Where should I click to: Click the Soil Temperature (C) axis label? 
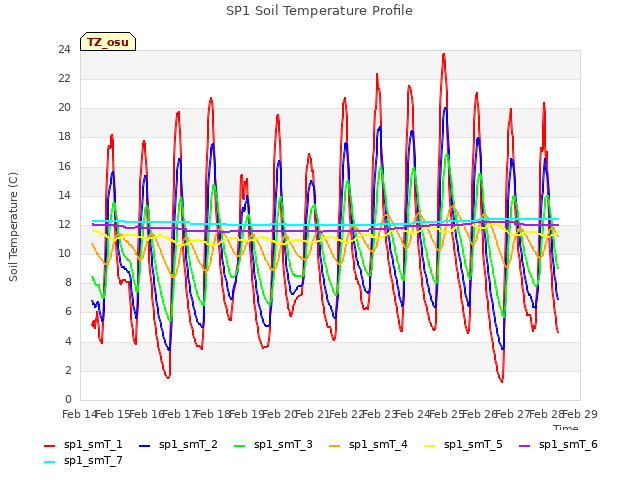(x=13, y=227)
